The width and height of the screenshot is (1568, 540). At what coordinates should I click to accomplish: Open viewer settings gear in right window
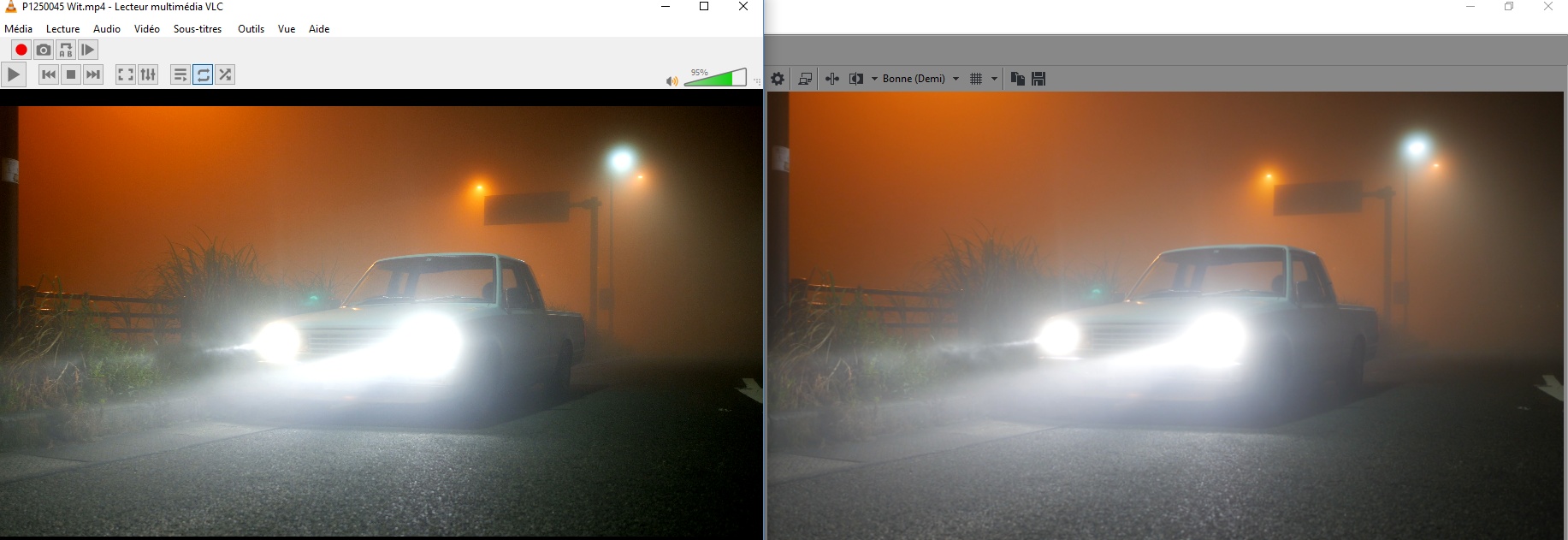tap(778, 79)
